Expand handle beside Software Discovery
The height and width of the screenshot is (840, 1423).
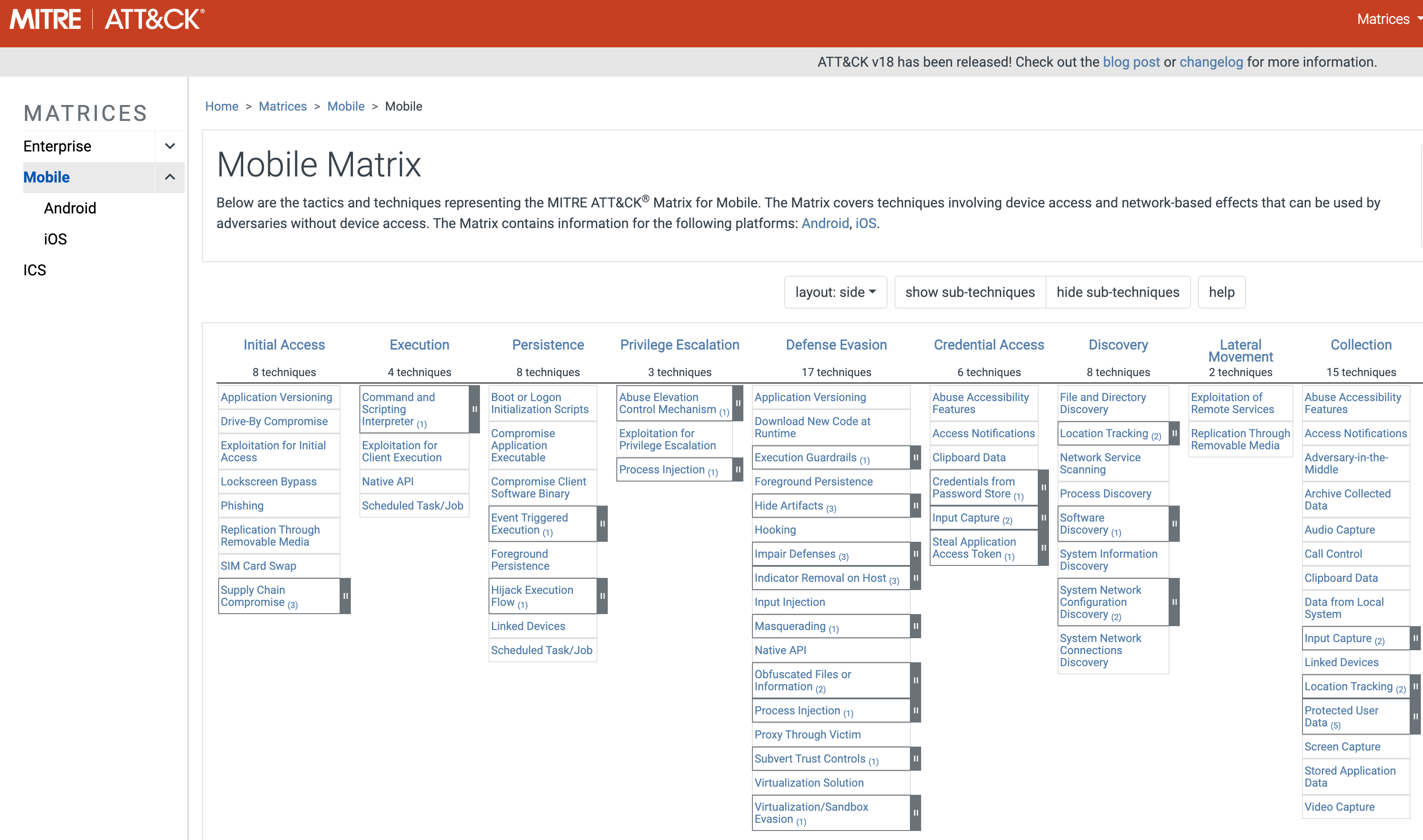pos(1175,524)
